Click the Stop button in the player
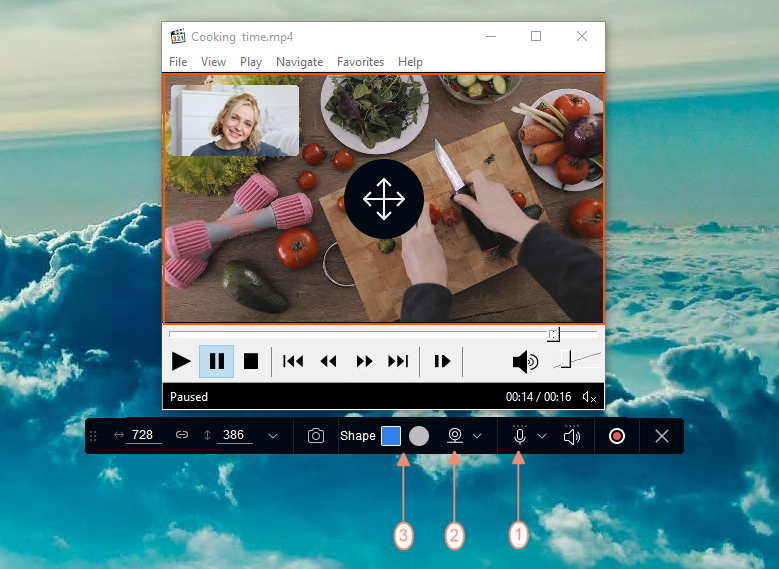 coord(251,361)
